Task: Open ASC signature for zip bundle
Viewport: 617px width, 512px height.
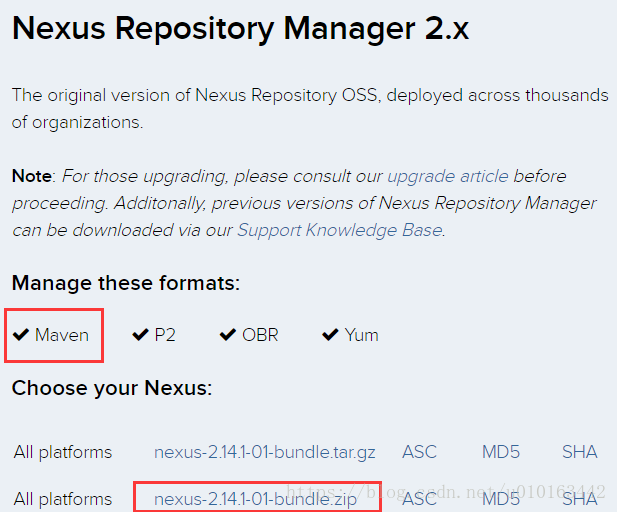Action: point(419,498)
